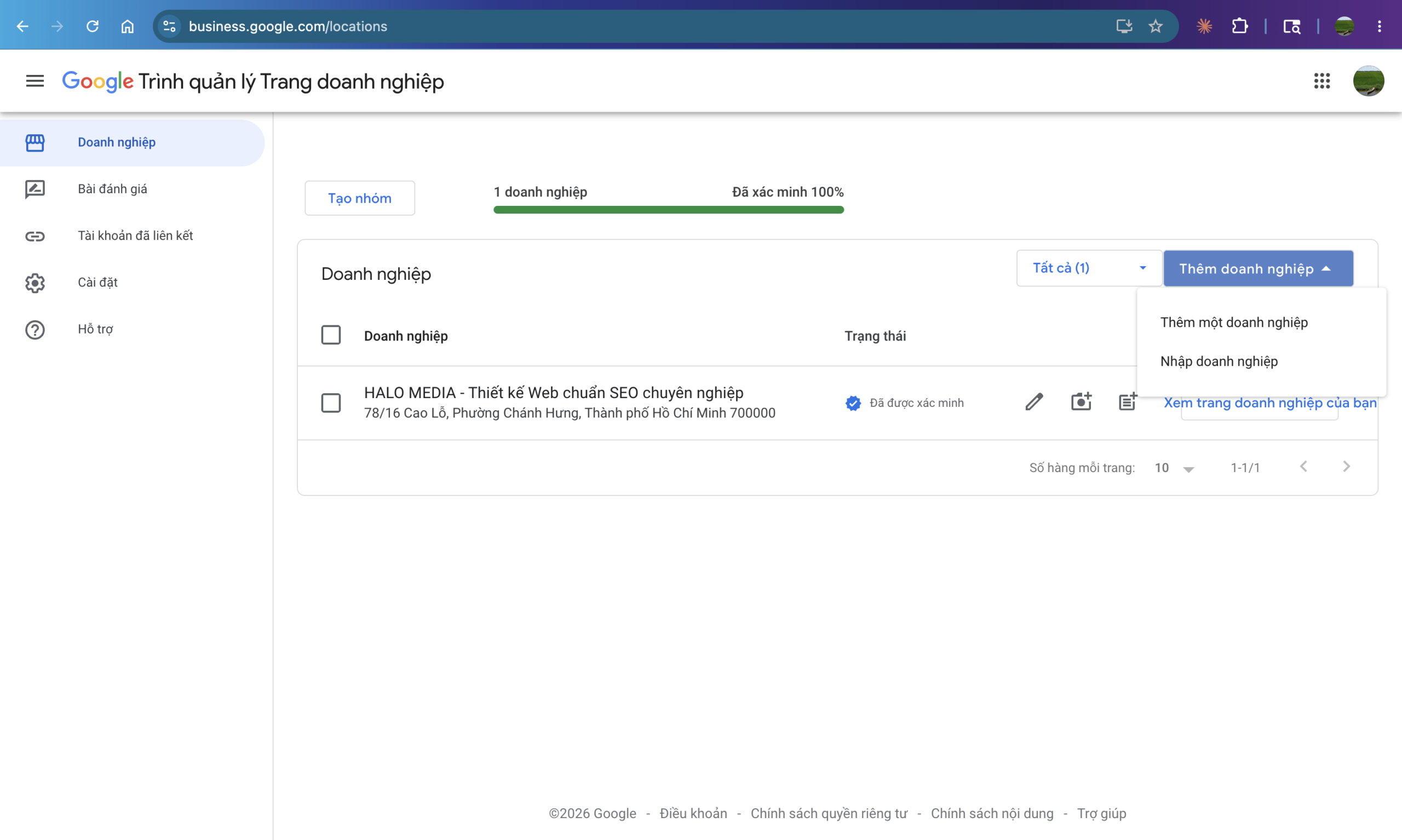This screenshot has height=840, width=1402.
Task: Go back with browser back arrow
Action: click(22, 26)
